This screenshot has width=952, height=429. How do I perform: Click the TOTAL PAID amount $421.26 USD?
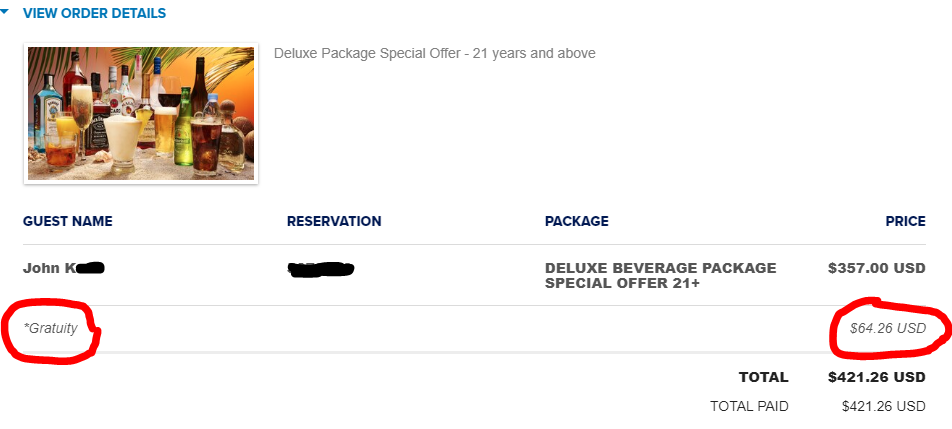click(x=883, y=407)
